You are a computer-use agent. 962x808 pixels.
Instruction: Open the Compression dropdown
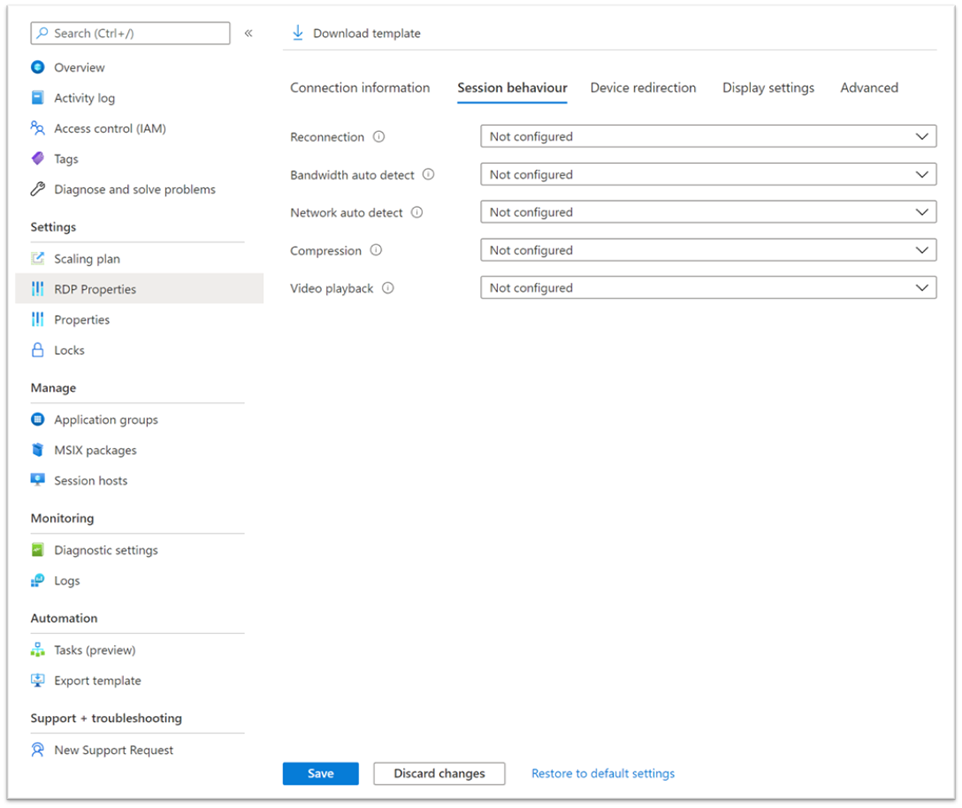[708, 250]
